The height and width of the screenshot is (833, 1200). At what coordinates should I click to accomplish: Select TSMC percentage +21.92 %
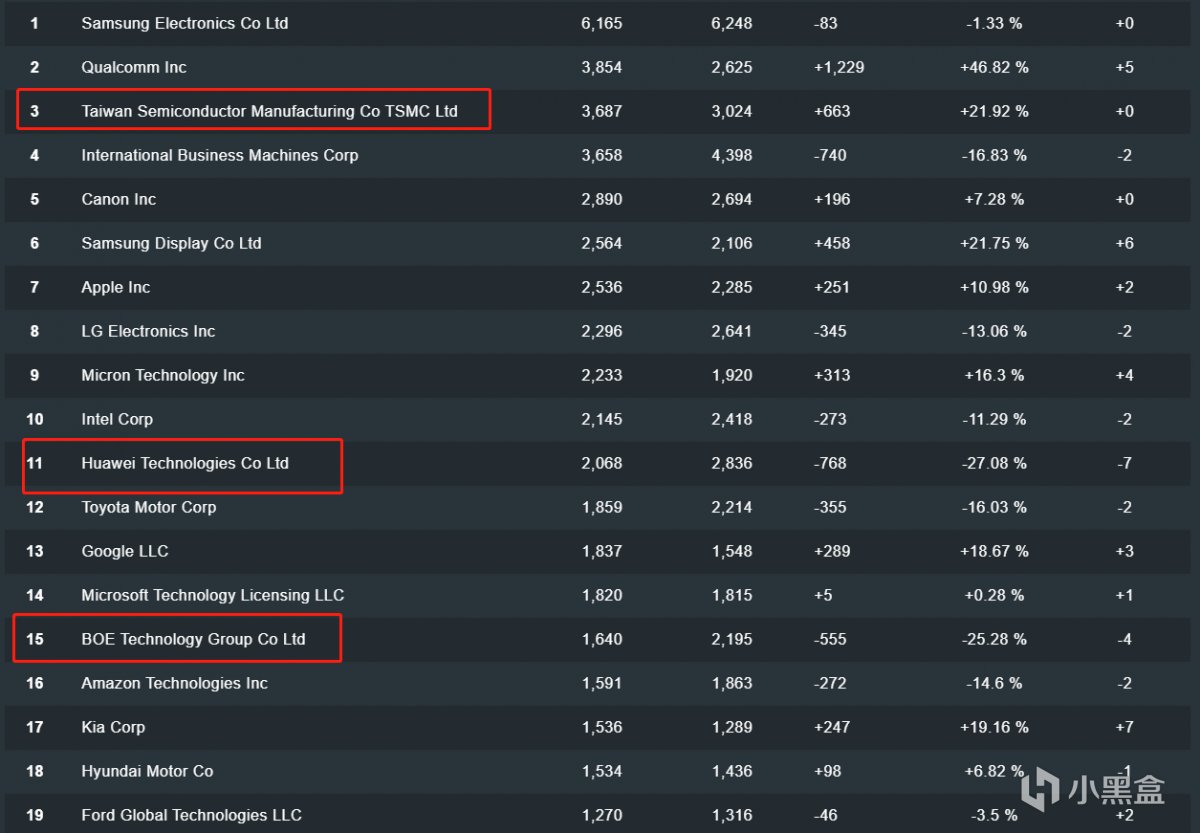tap(995, 111)
